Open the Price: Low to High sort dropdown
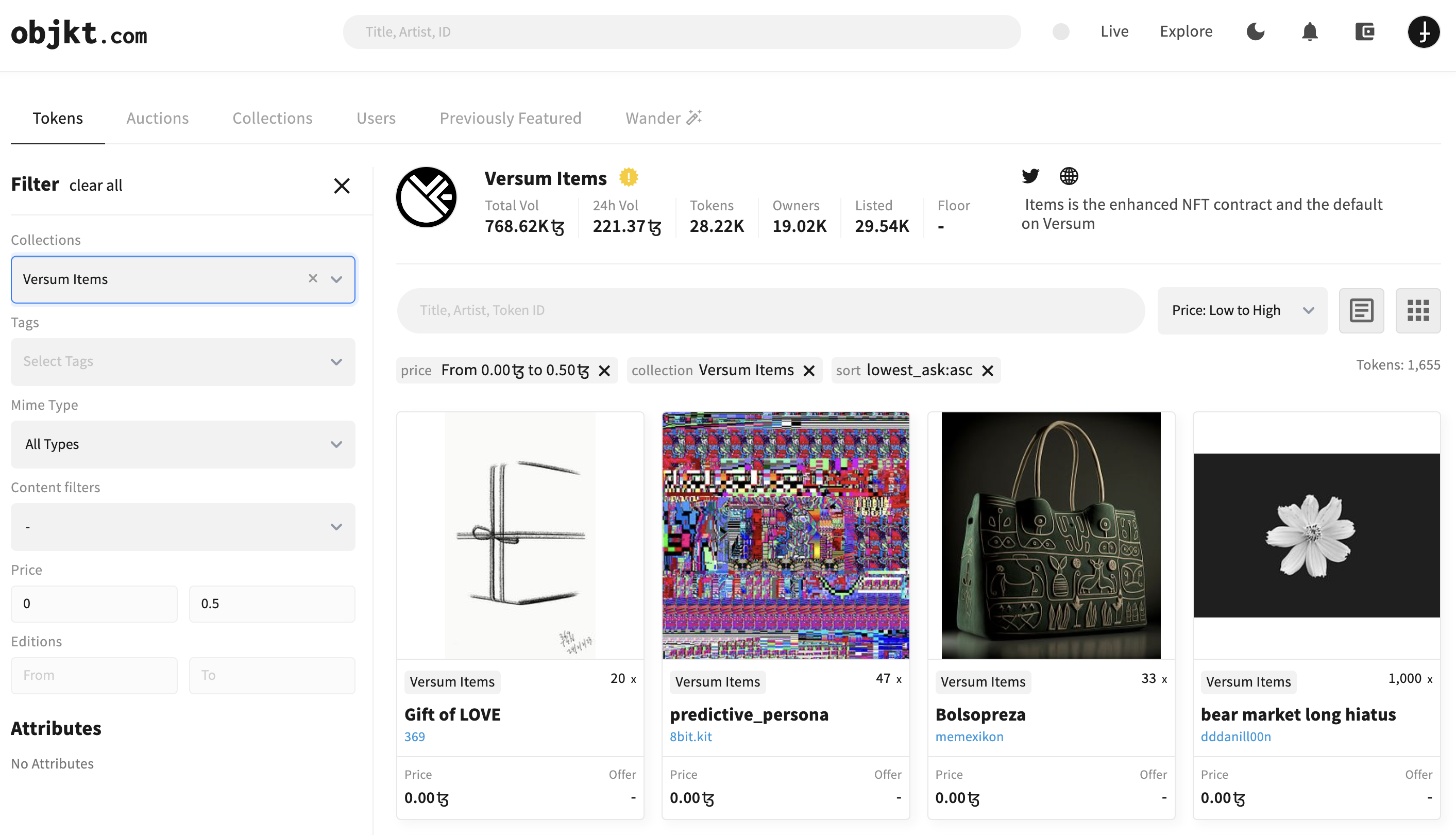The image size is (1456, 835). [1242, 310]
